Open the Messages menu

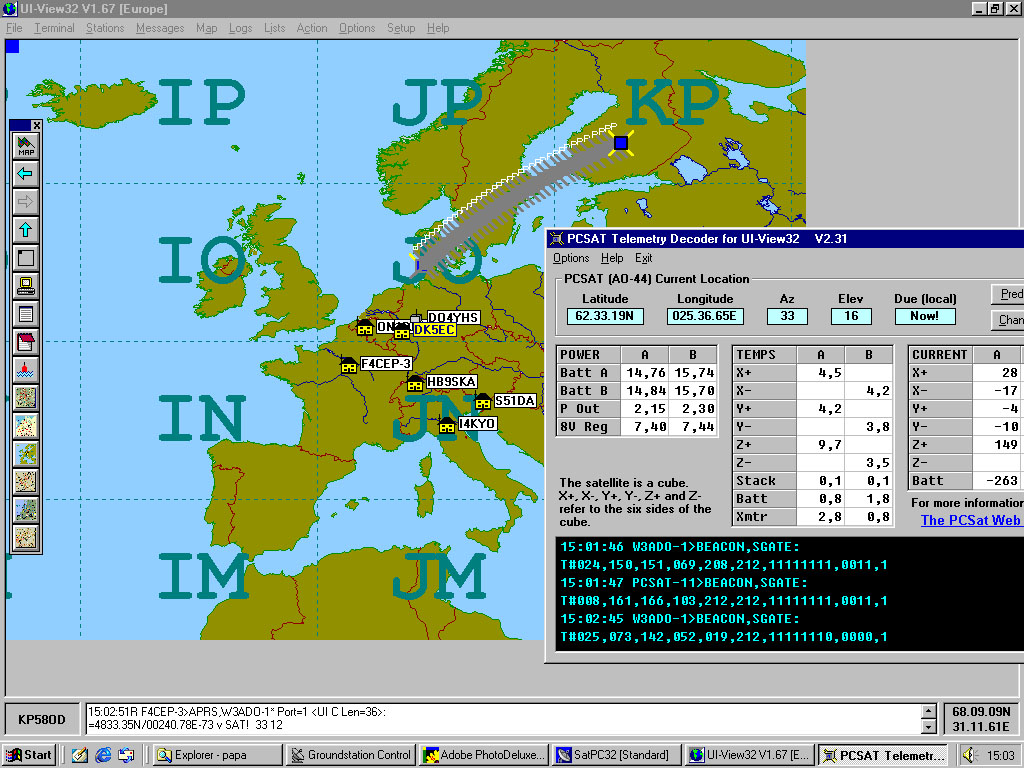(160, 28)
